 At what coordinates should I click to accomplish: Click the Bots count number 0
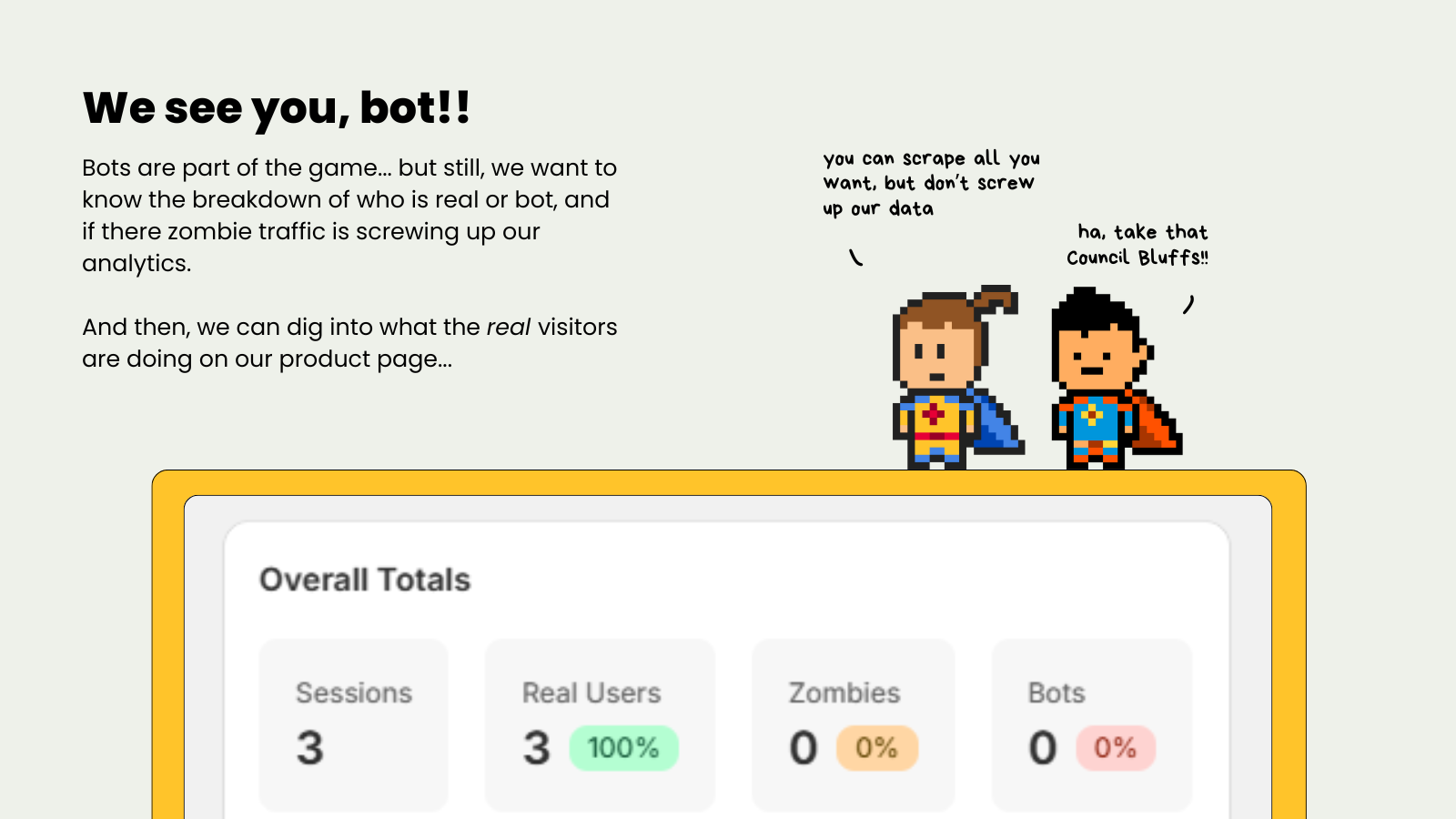1043,748
